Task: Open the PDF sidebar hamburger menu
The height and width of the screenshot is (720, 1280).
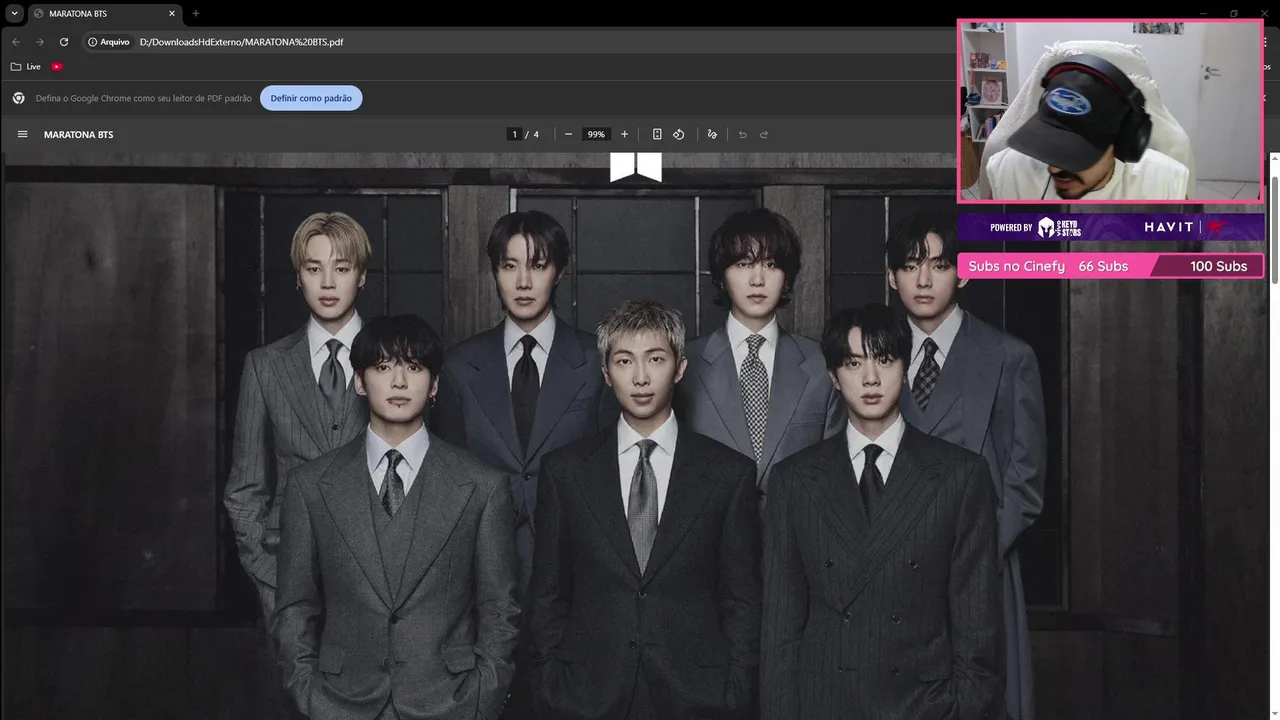Action: [x=22, y=134]
